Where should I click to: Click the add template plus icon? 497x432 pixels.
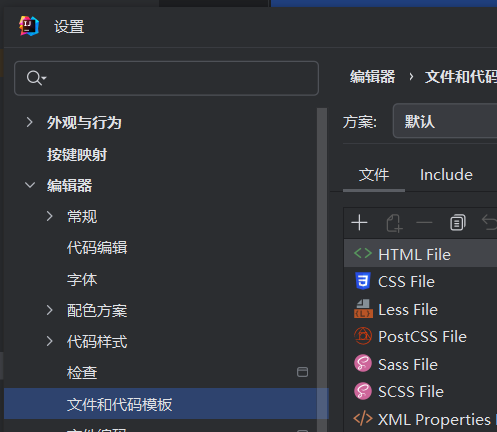coord(359,223)
